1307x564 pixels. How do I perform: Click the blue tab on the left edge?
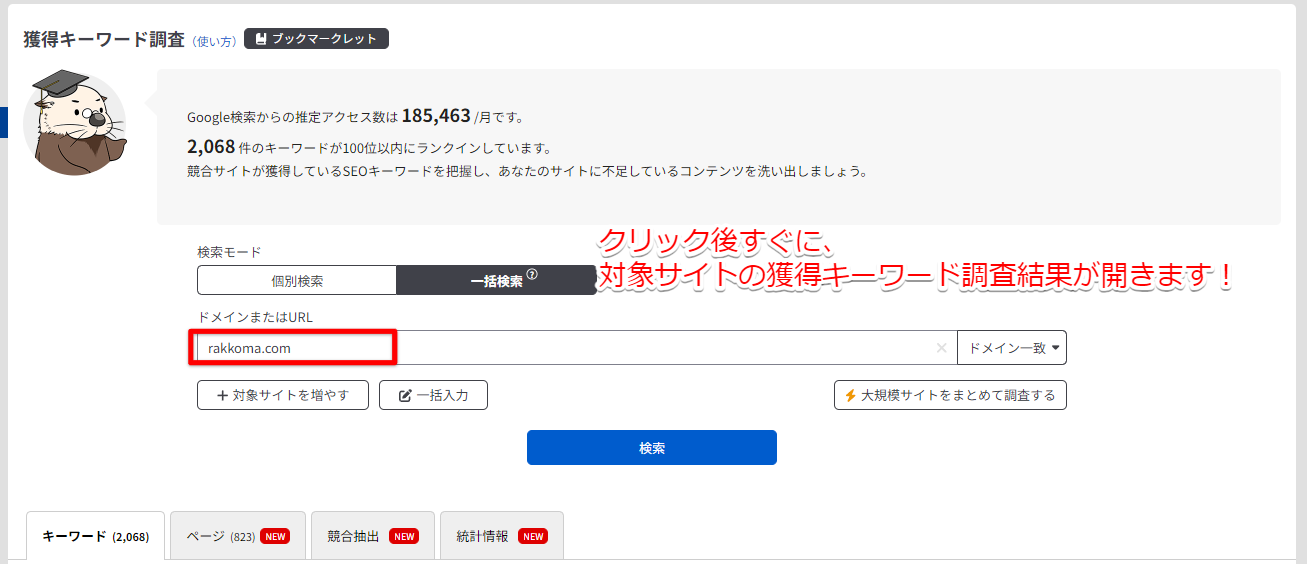[4, 122]
